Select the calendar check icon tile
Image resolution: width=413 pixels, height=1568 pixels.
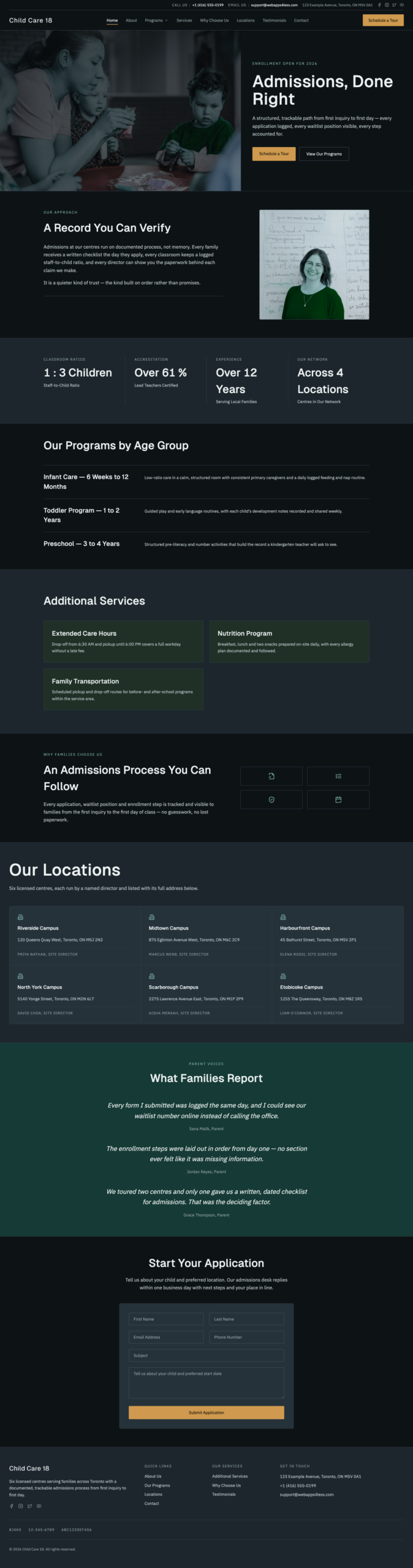coord(338,799)
